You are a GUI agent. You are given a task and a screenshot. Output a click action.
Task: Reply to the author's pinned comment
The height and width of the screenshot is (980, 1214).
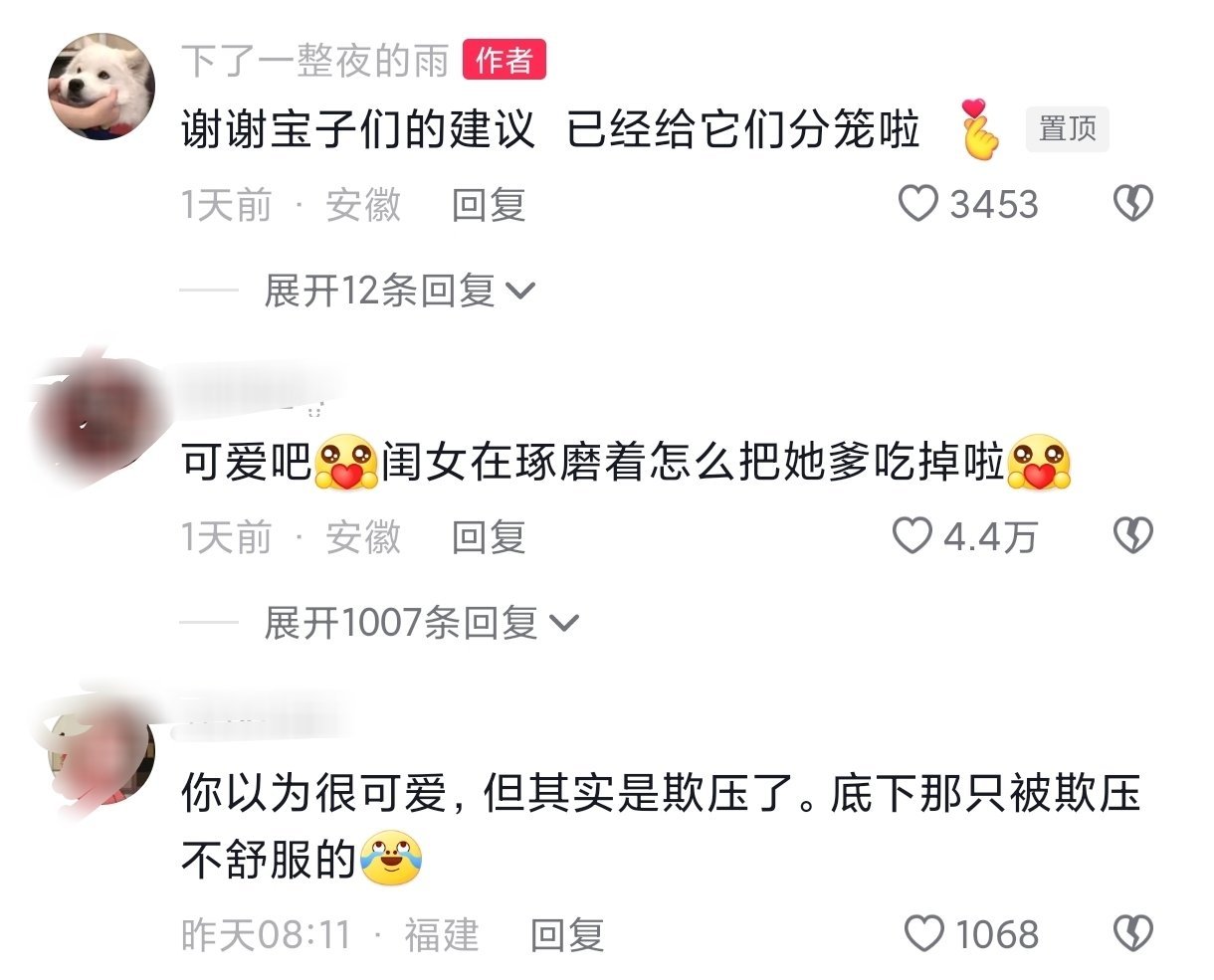click(x=489, y=205)
